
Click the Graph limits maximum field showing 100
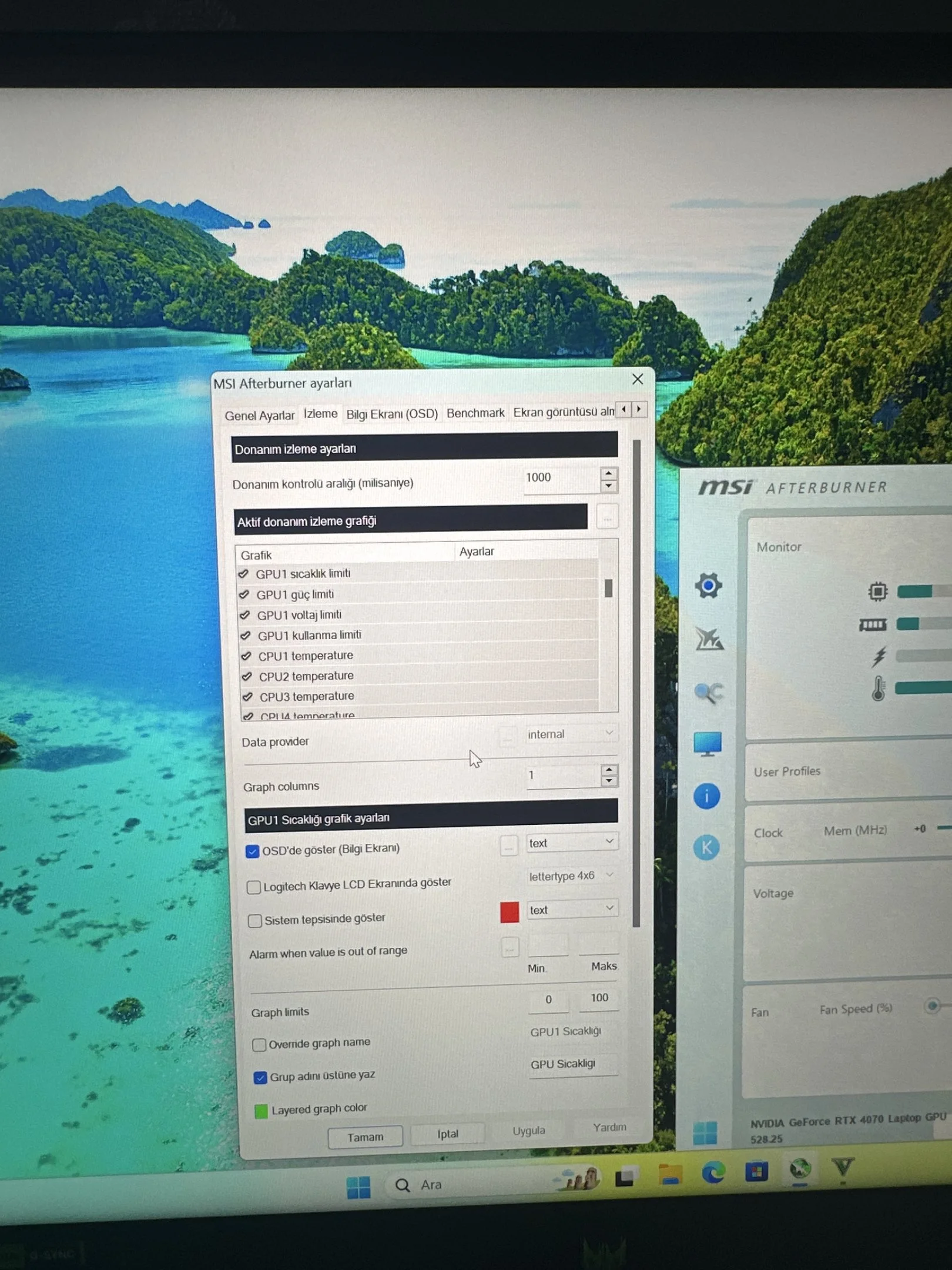coord(599,998)
